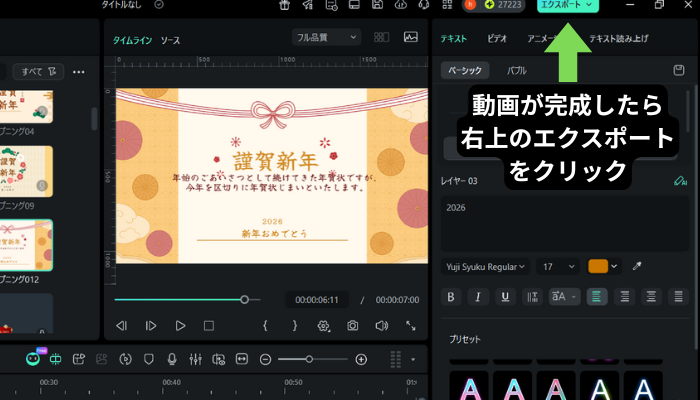
Task: Step to previous frame
Action: (121, 326)
